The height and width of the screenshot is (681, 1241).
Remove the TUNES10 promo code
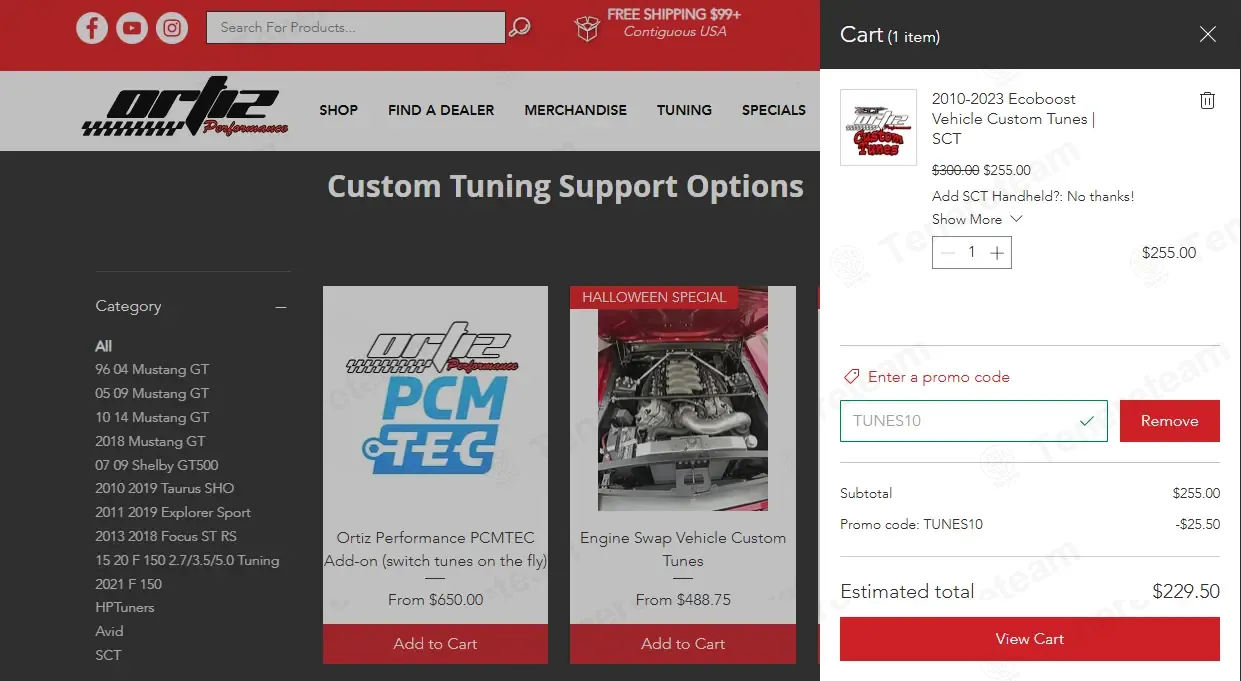coord(1169,421)
